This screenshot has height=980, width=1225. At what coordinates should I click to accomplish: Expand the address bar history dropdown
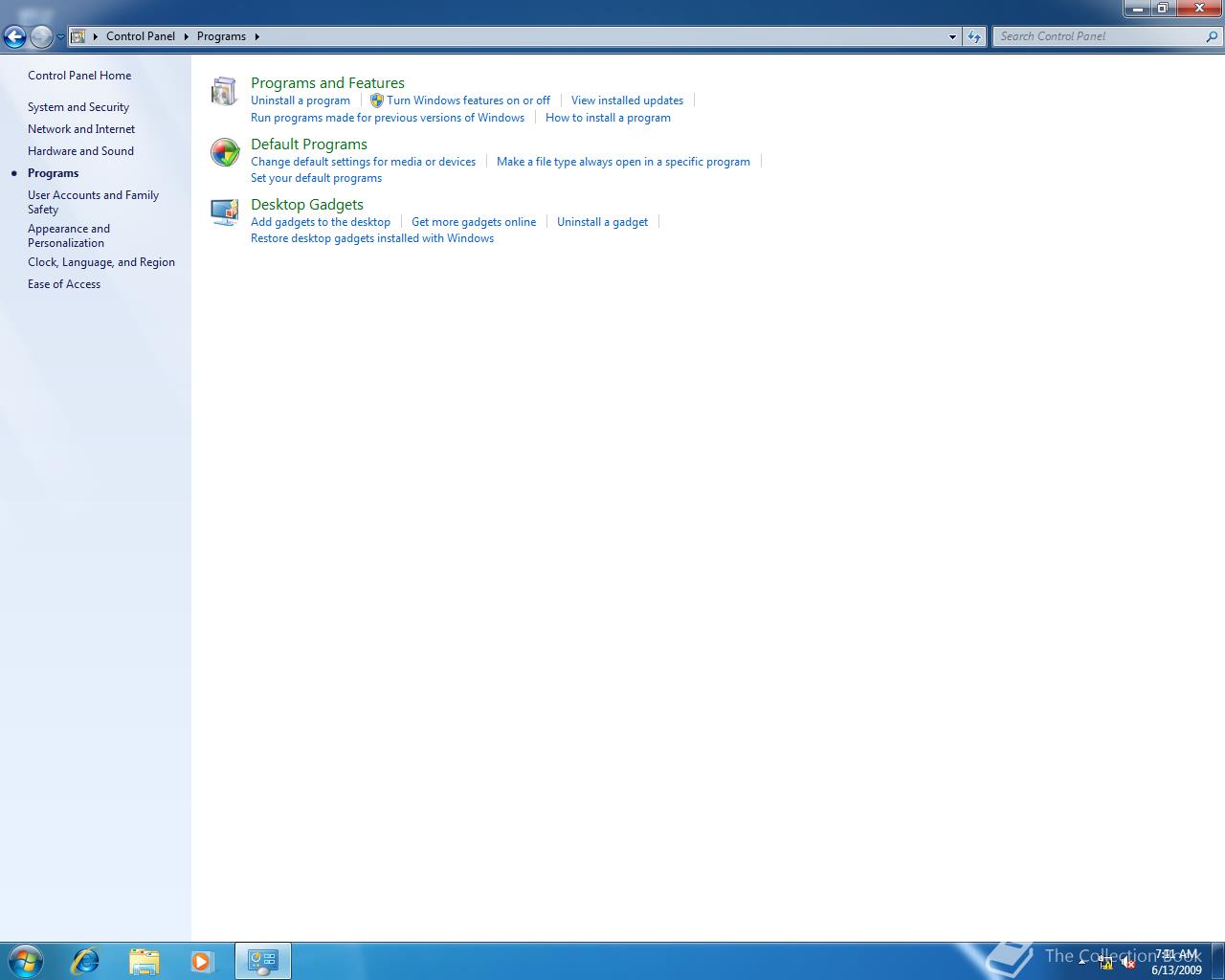pos(952,36)
